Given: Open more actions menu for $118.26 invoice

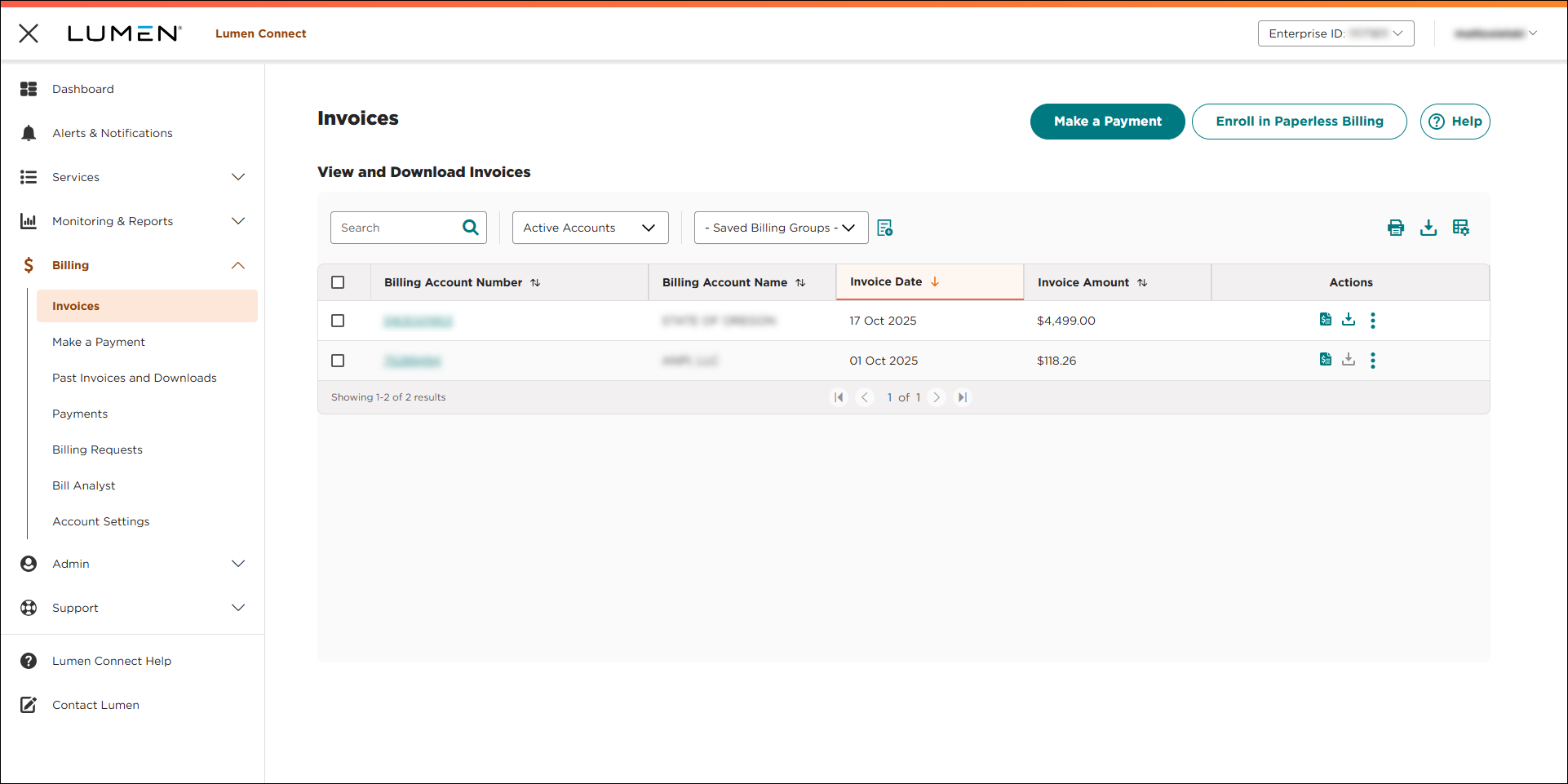Looking at the screenshot, I should tap(1373, 361).
